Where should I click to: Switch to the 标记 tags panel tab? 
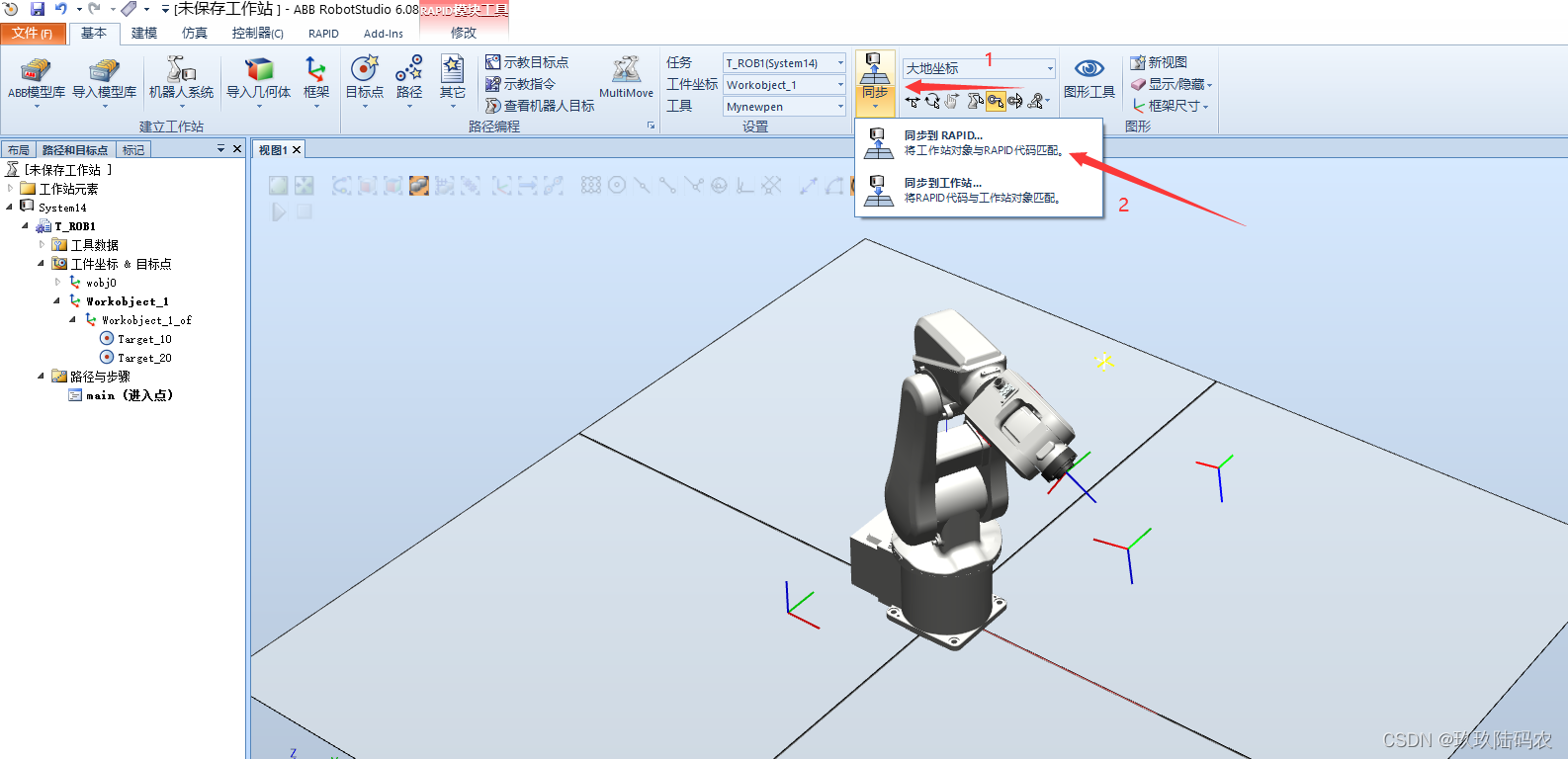click(x=133, y=149)
